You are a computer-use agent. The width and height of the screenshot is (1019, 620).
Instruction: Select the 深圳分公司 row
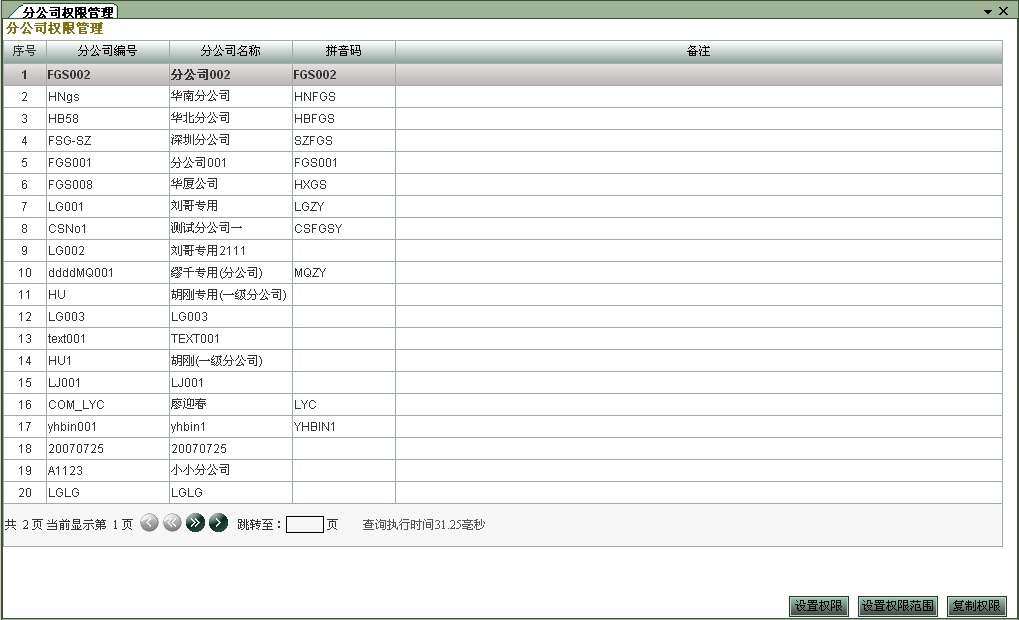pos(229,140)
